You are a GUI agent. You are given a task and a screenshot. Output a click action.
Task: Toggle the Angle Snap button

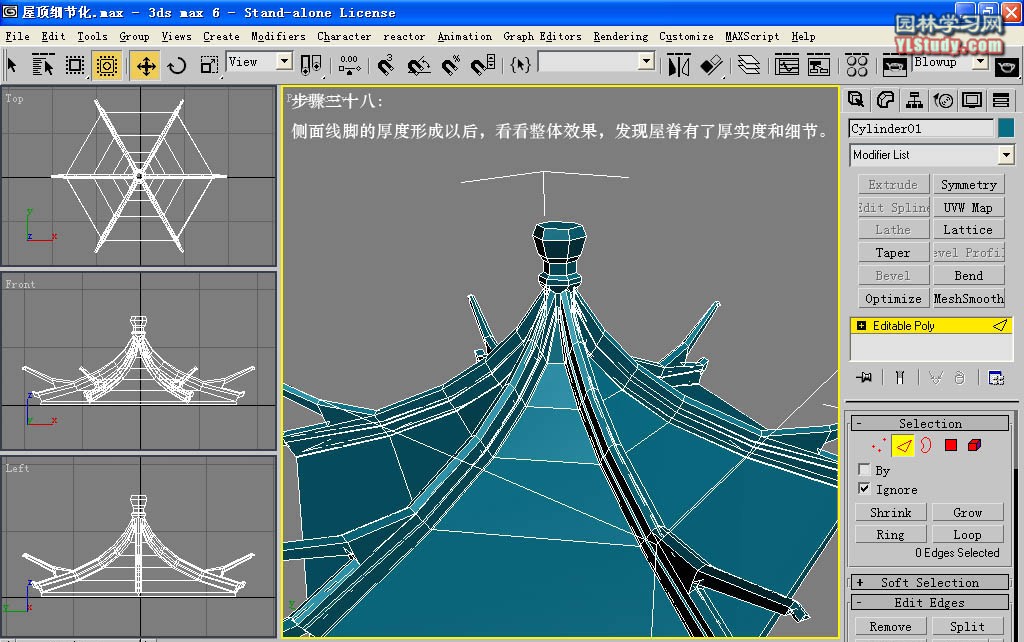point(419,65)
